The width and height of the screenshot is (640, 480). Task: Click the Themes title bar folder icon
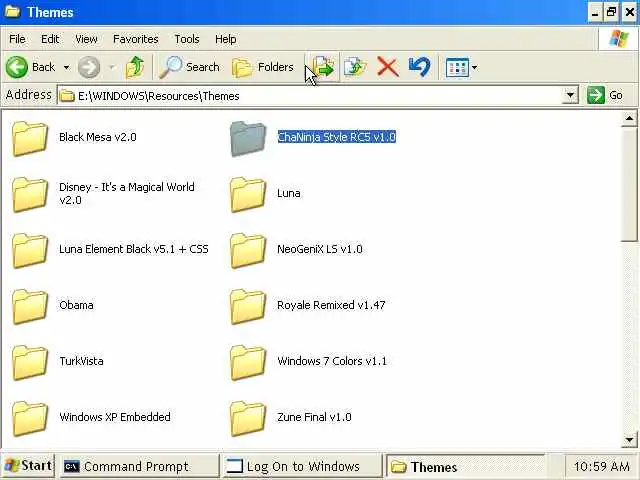coord(13,11)
